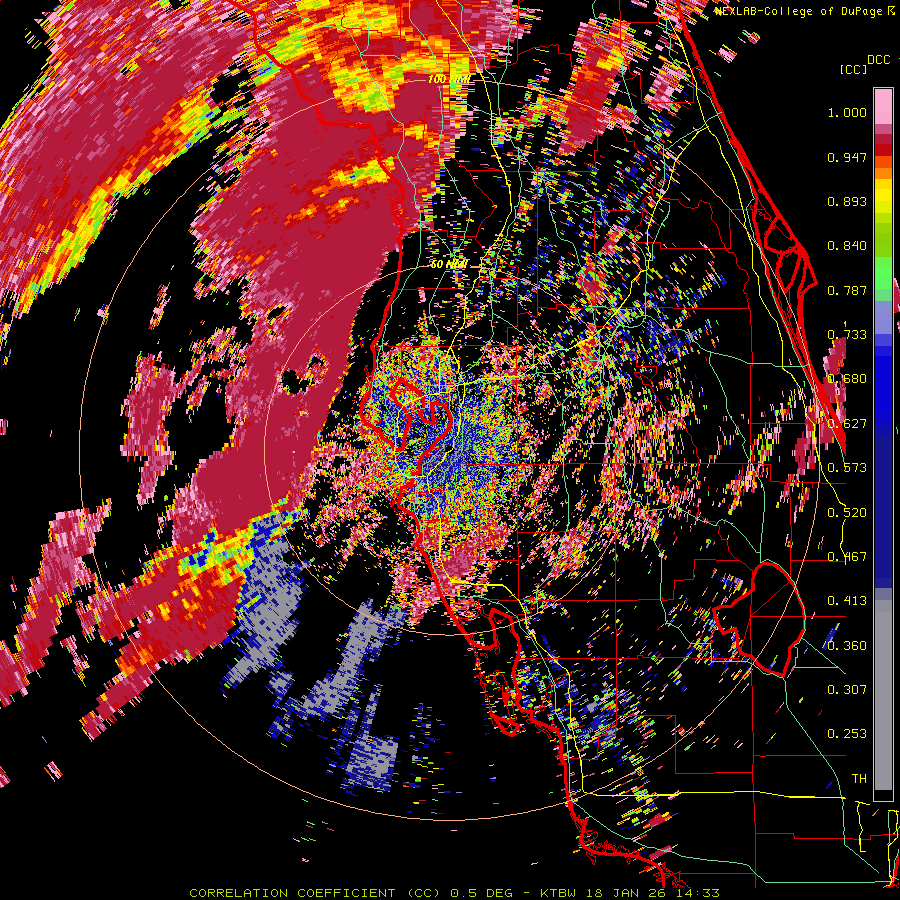Click the 0.413 scale value

[847, 601]
